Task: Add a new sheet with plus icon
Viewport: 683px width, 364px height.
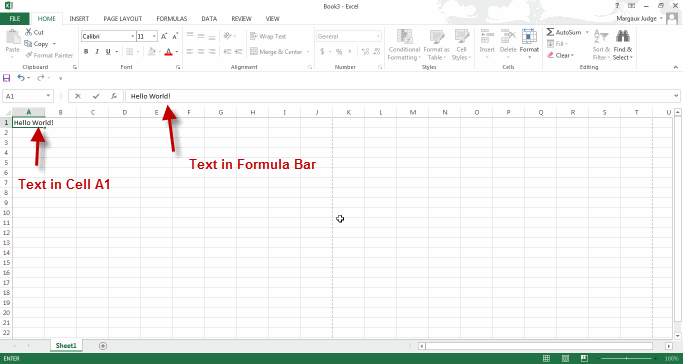Action: click(x=103, y=346)
